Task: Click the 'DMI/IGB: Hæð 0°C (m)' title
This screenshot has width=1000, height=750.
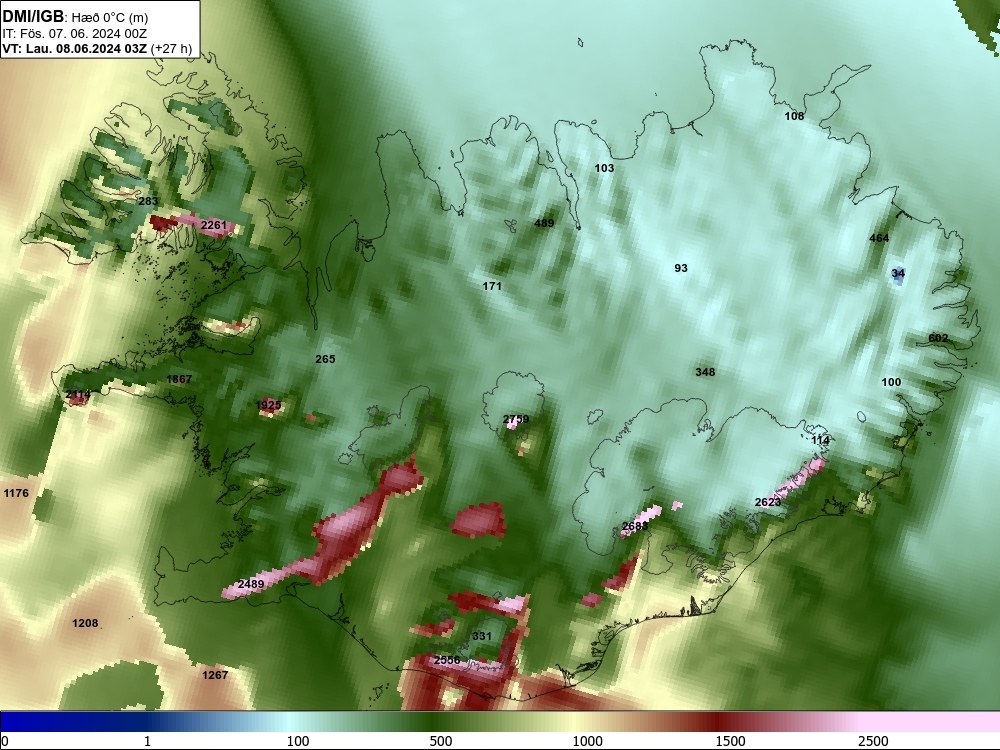Action: point(75,17)
